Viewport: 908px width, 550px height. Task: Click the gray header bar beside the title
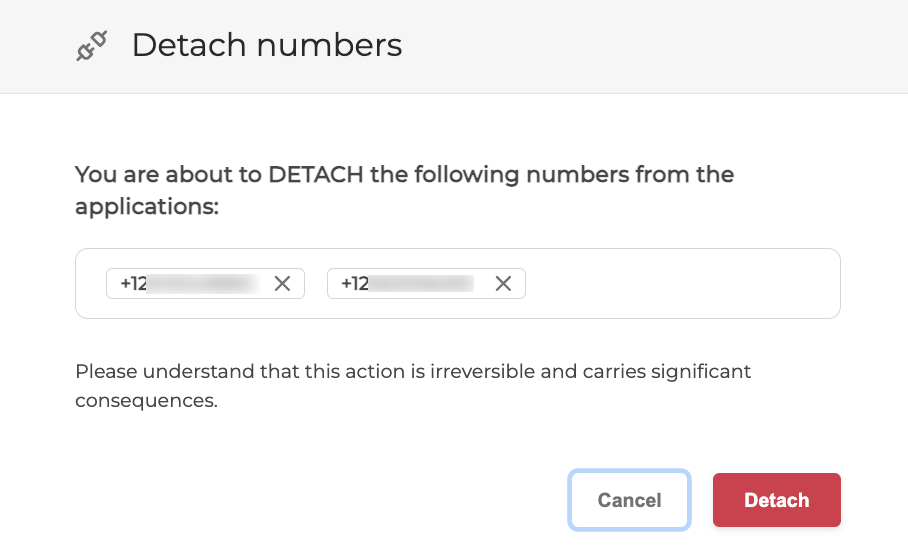click(650, 46)
